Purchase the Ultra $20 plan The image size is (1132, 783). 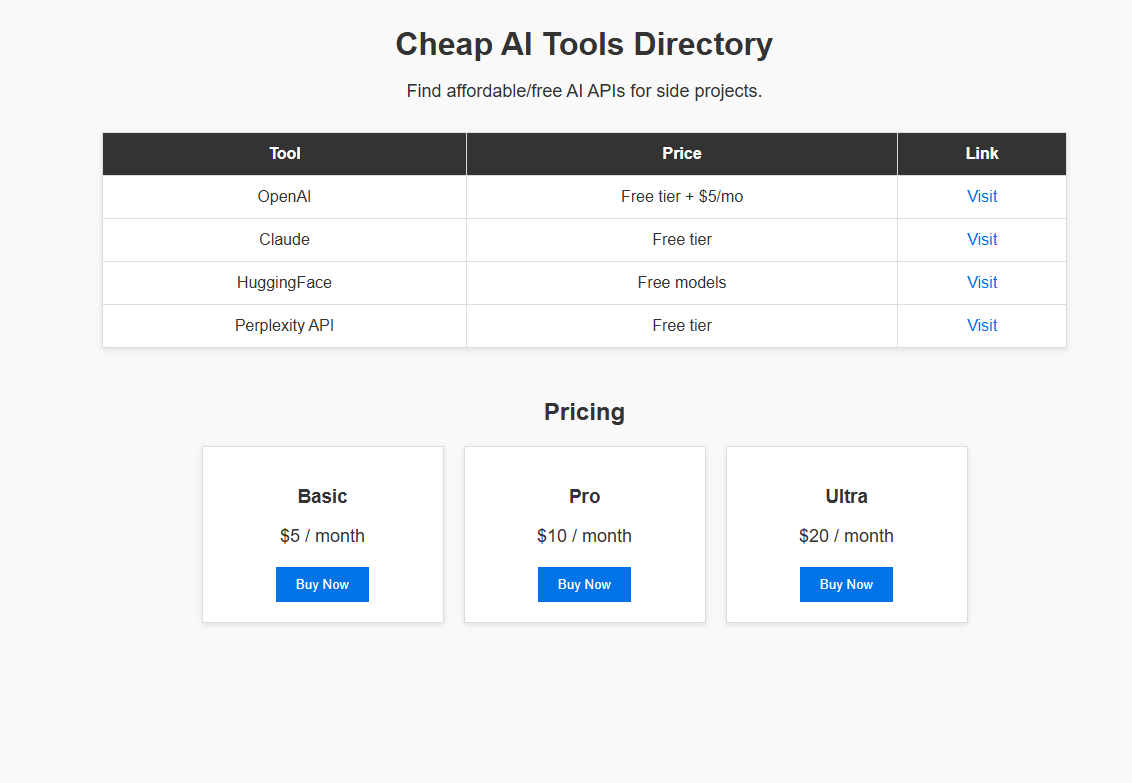click(846, 585)
